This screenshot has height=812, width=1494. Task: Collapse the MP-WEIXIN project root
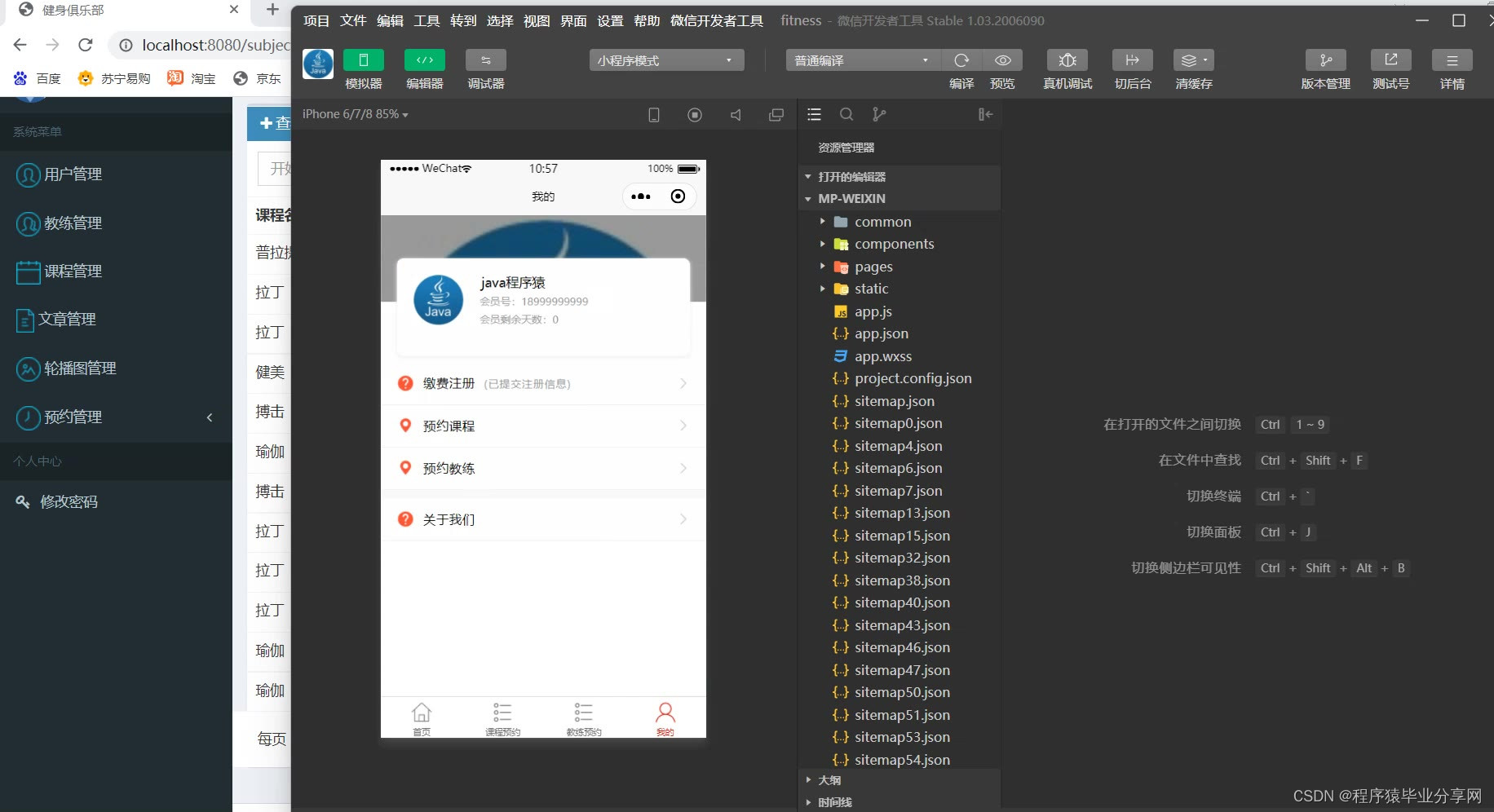pos(900,199)
